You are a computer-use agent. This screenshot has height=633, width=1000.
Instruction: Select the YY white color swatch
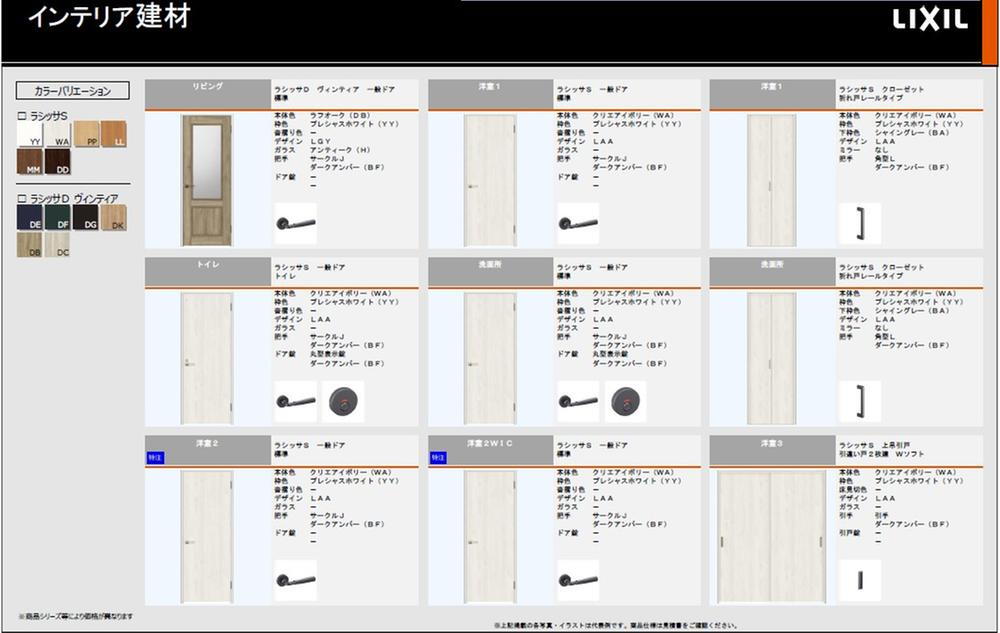point(29,134)
